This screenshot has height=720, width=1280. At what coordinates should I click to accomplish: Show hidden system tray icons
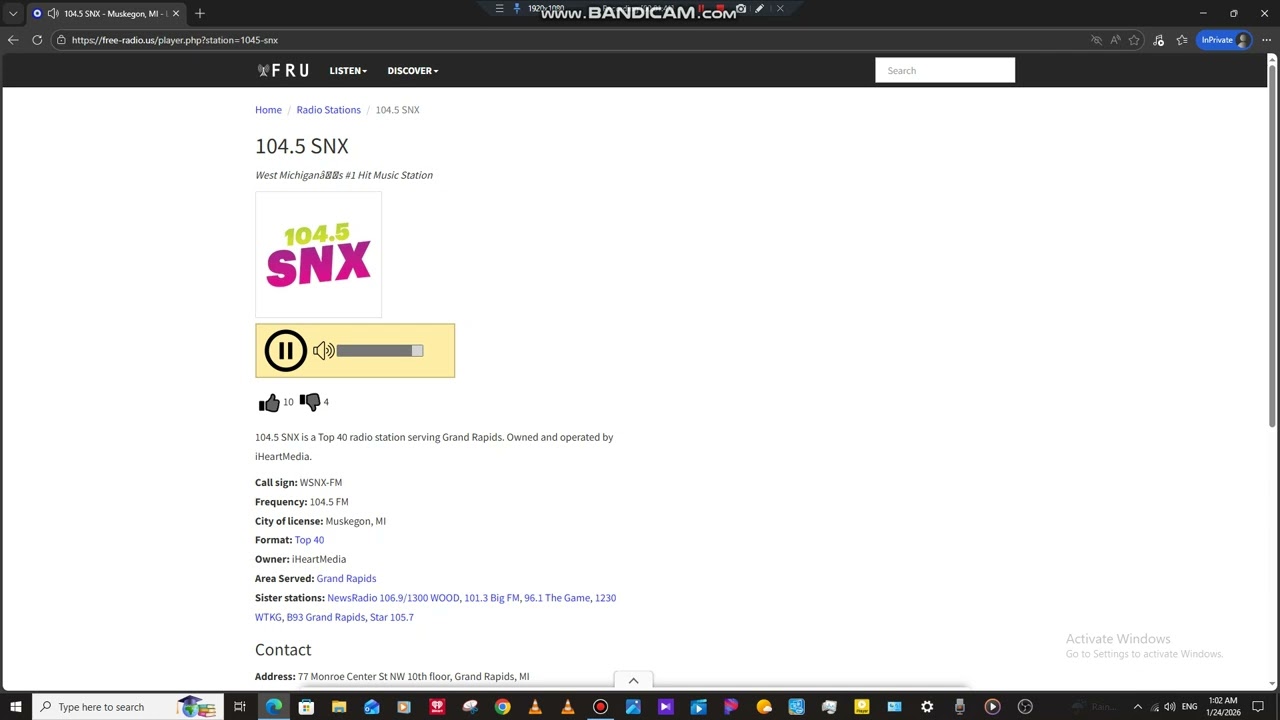click(1137, 707)
